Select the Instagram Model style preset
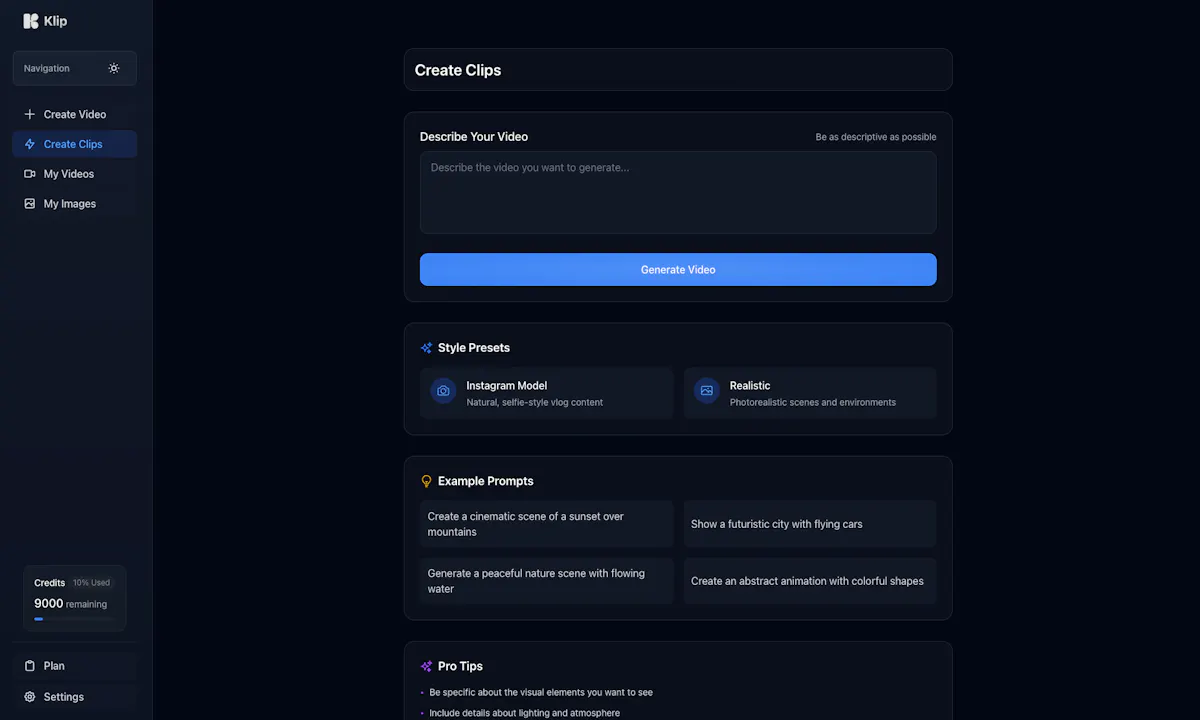Viewport: 1200px width, 720px height. pyautogui.click(x=547, y=393)
